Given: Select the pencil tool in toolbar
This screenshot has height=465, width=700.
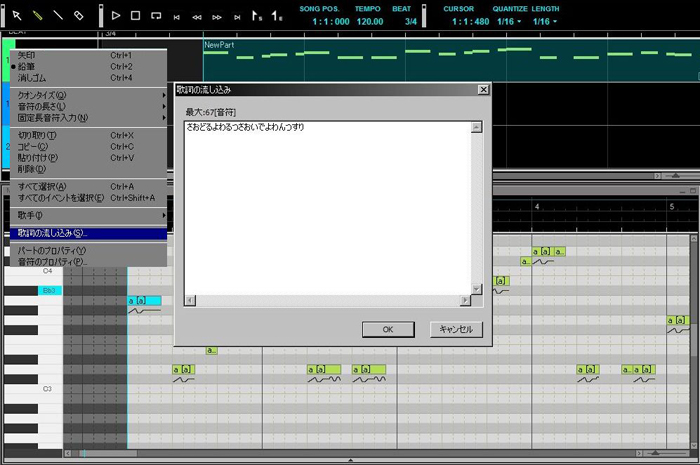Looking at the screenshot, I should click(x=38, y=15).
